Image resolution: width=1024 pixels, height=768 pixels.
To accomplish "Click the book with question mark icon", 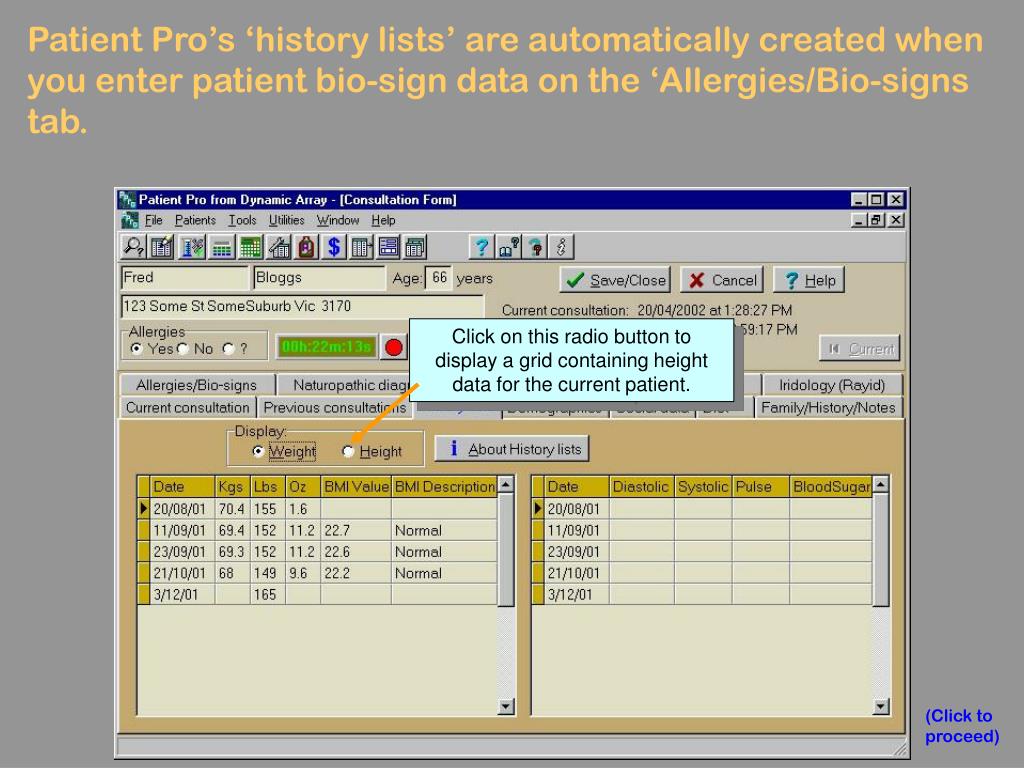I will [x=508, y=247].
